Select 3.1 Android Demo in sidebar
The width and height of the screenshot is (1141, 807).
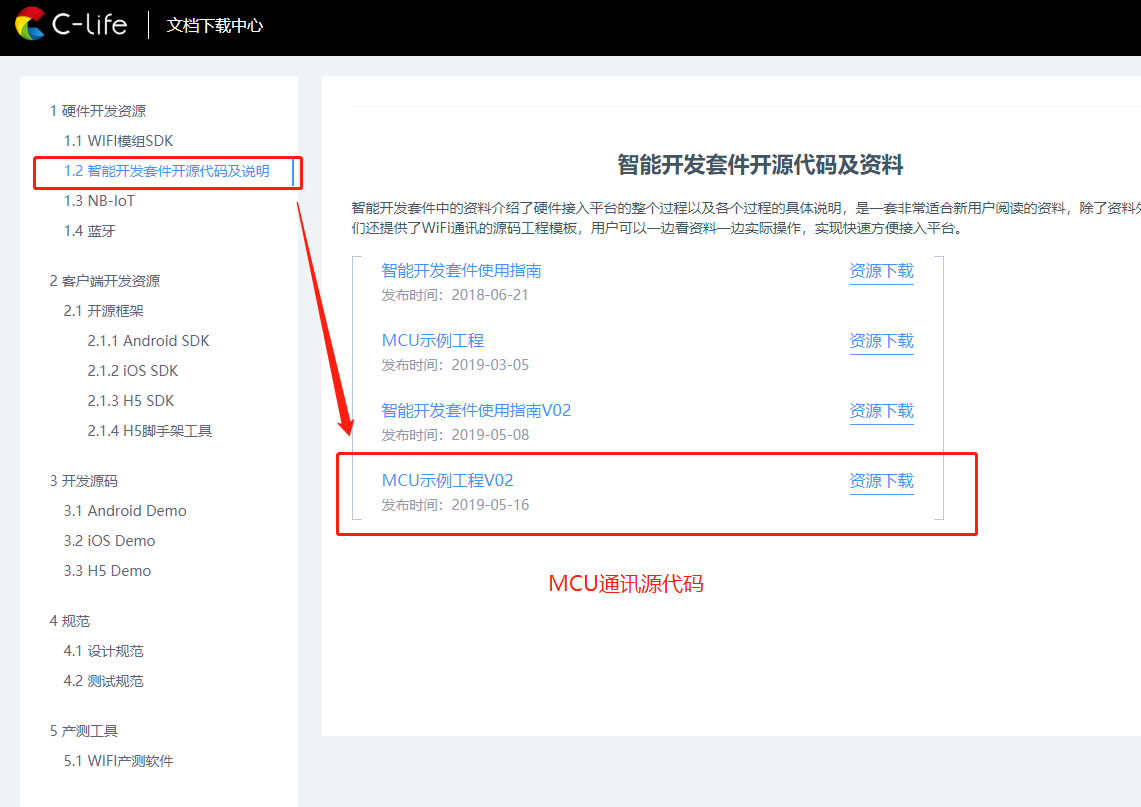tap(125, 511)
